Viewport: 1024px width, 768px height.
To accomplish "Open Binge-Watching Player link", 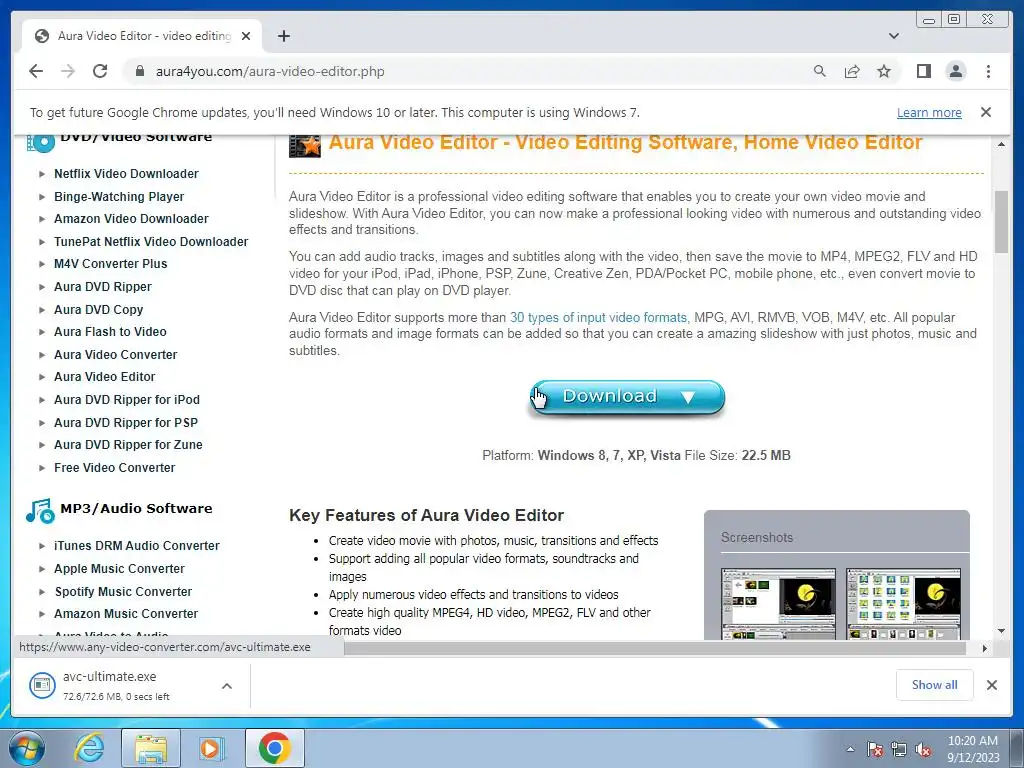I will coord(119,197).
